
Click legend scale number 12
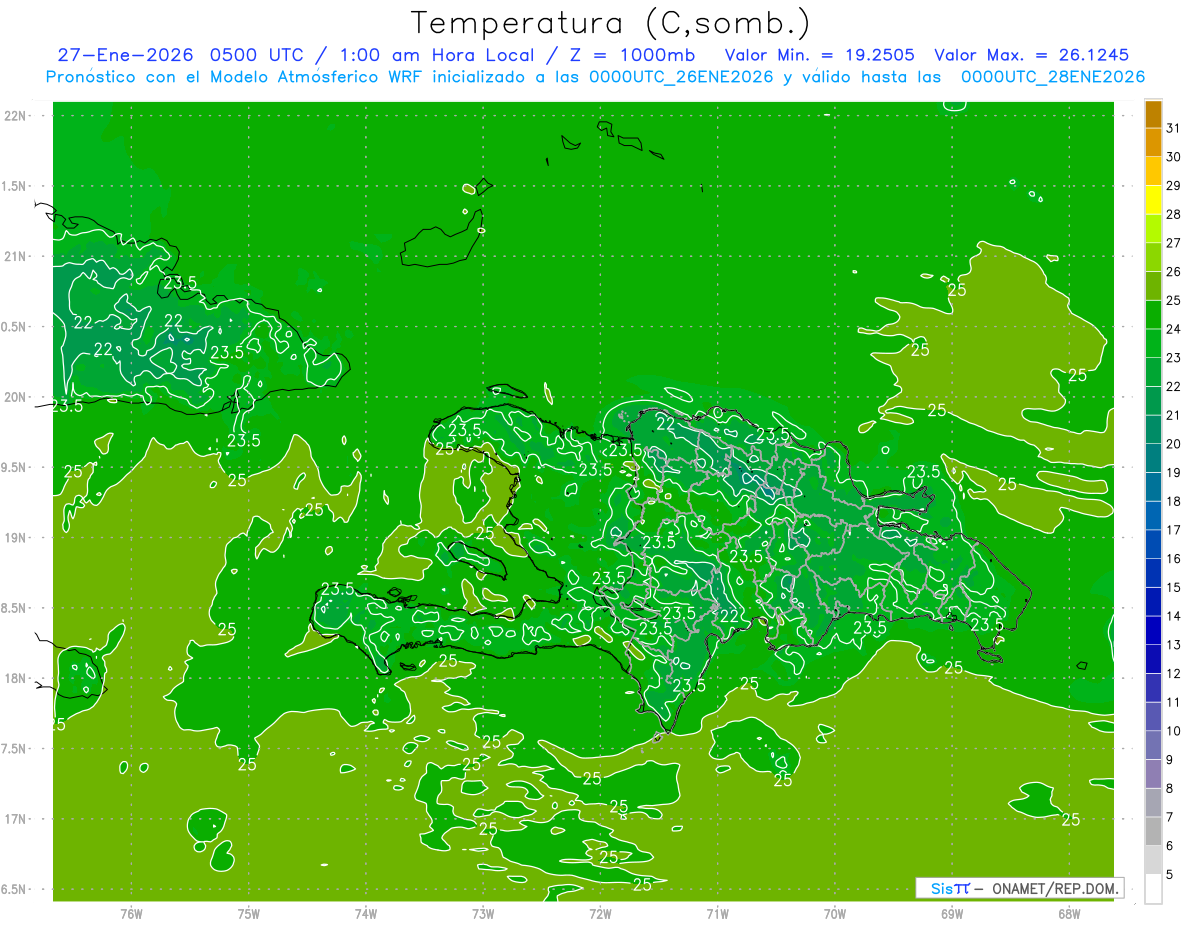click(1173, 673)
